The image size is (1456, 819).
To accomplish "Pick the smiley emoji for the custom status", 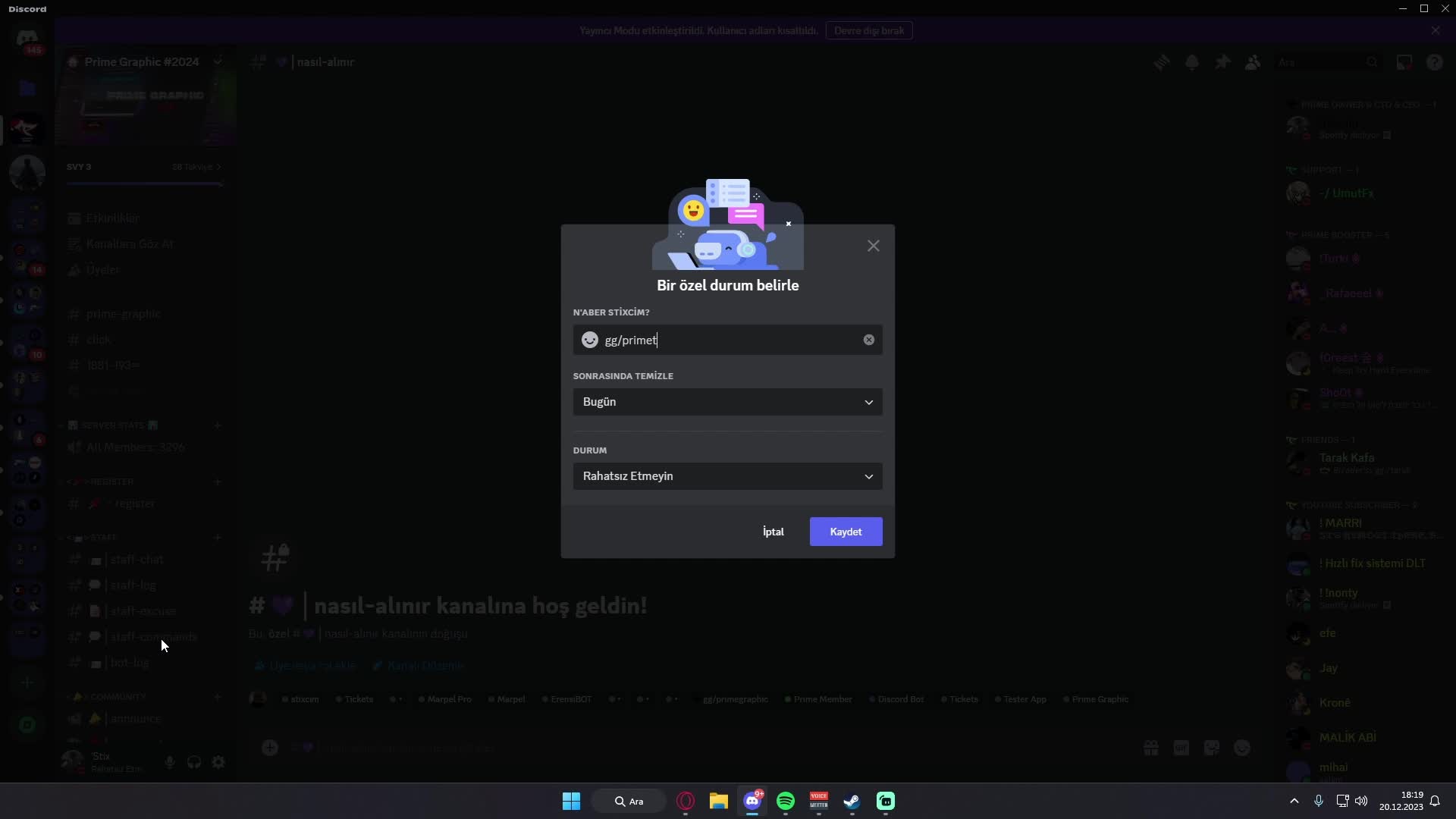I will pos(590,340).
